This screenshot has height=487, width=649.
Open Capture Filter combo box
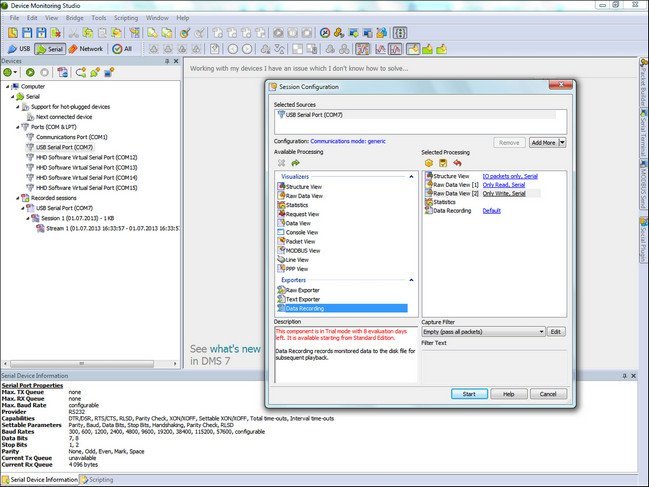pyautogui.click(x=483, y=331)
